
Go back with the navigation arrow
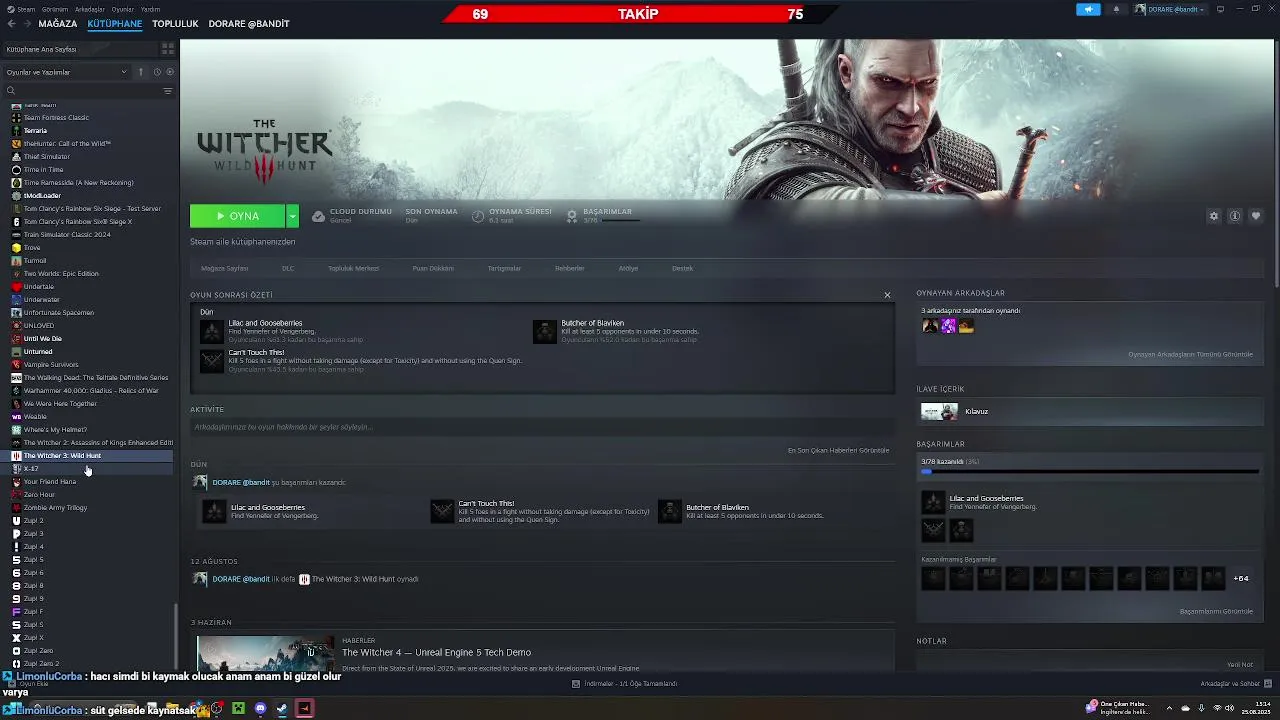pyautogui.click(x=12, y=23)
